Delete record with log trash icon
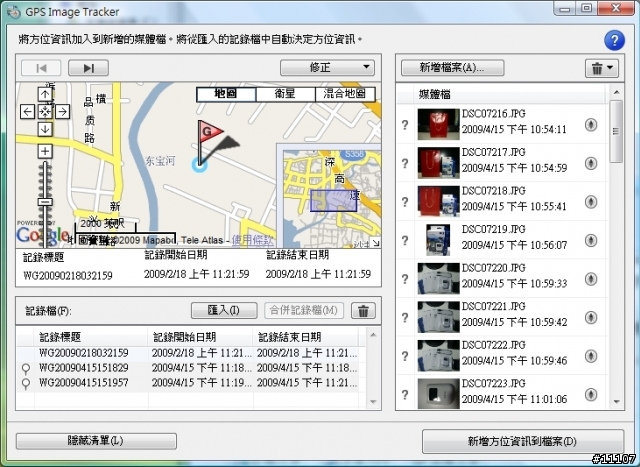Screen dimensions: 640x467 coord(363,311)
